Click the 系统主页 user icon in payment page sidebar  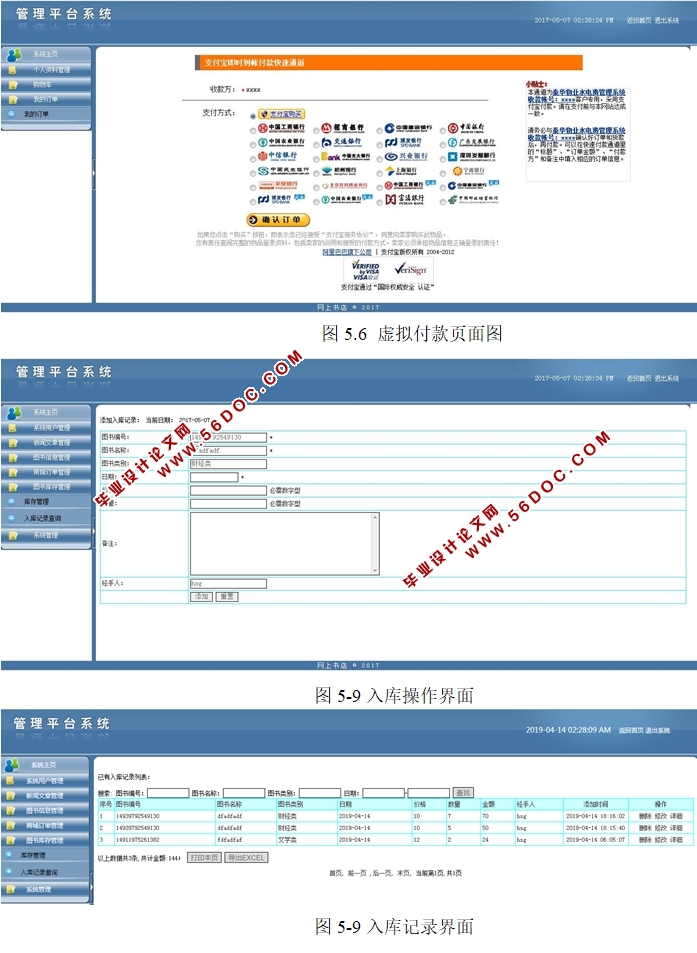pos(13,55)
